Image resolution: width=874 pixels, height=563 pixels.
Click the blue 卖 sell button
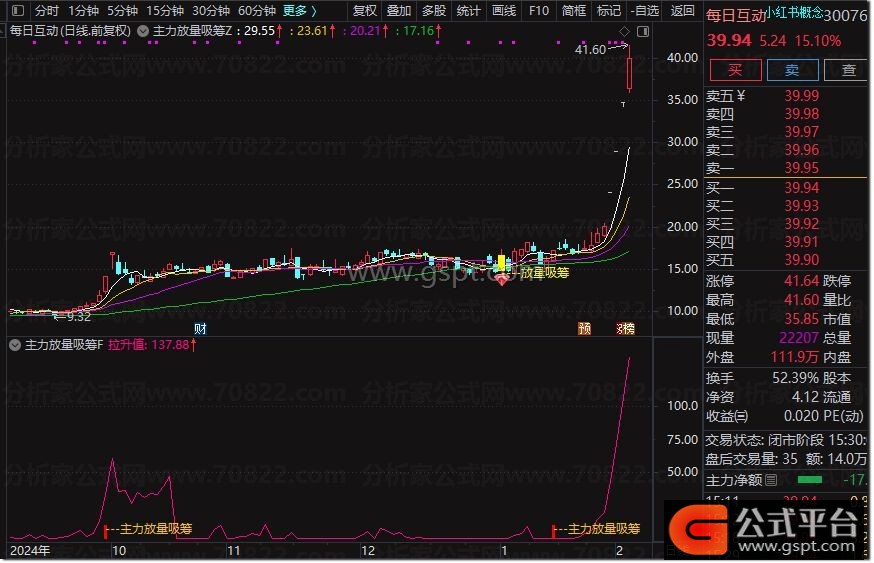(793, 70)
